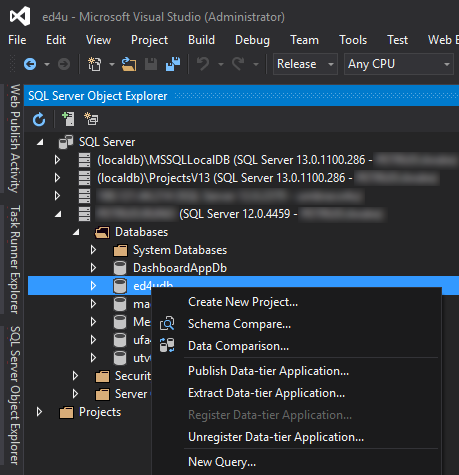Image resolution: width=459 pixels, height=475 pixels.
Task: Click the ProjectsV13 server icon
Action: pyautogui.click(x=84, y=178)
